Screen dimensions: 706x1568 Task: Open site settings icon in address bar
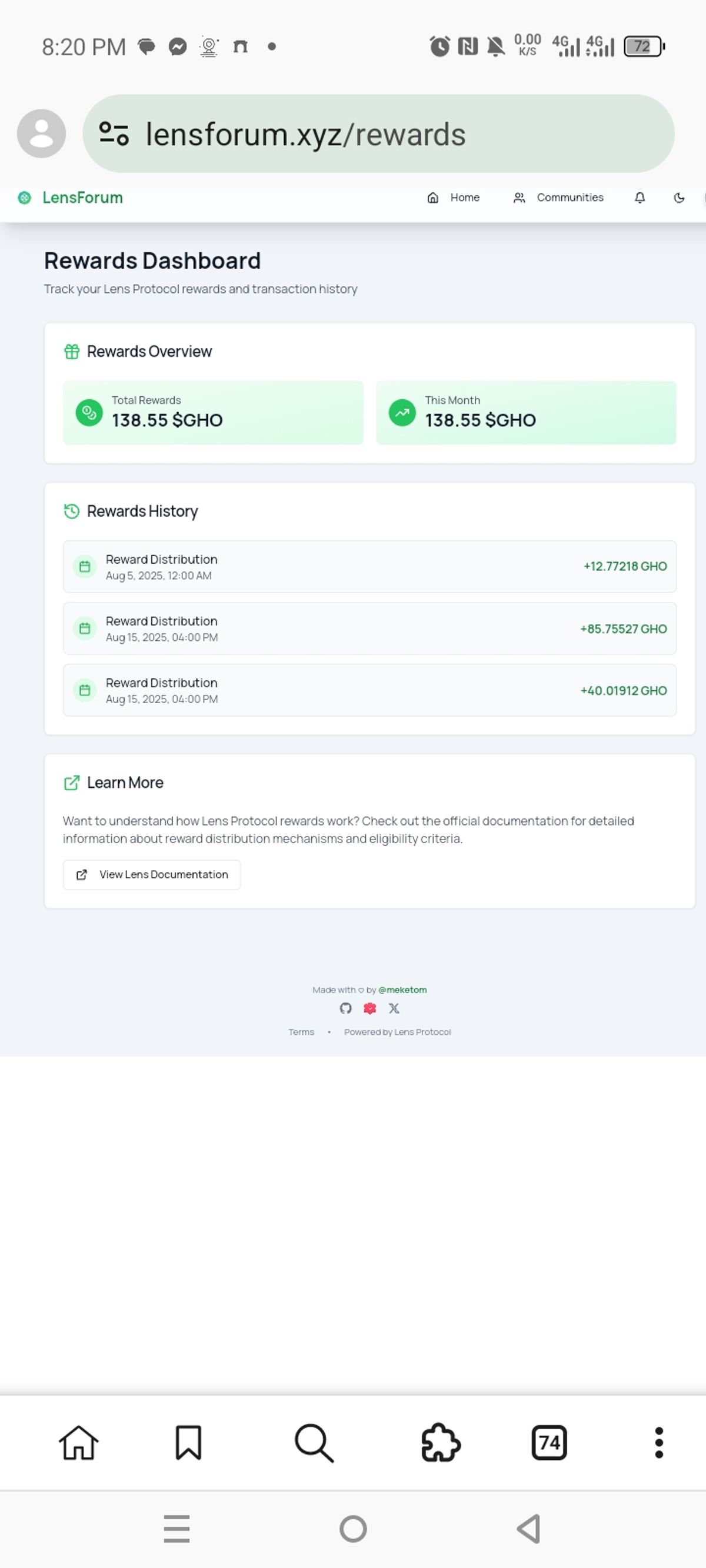click(x=114, y=134)
